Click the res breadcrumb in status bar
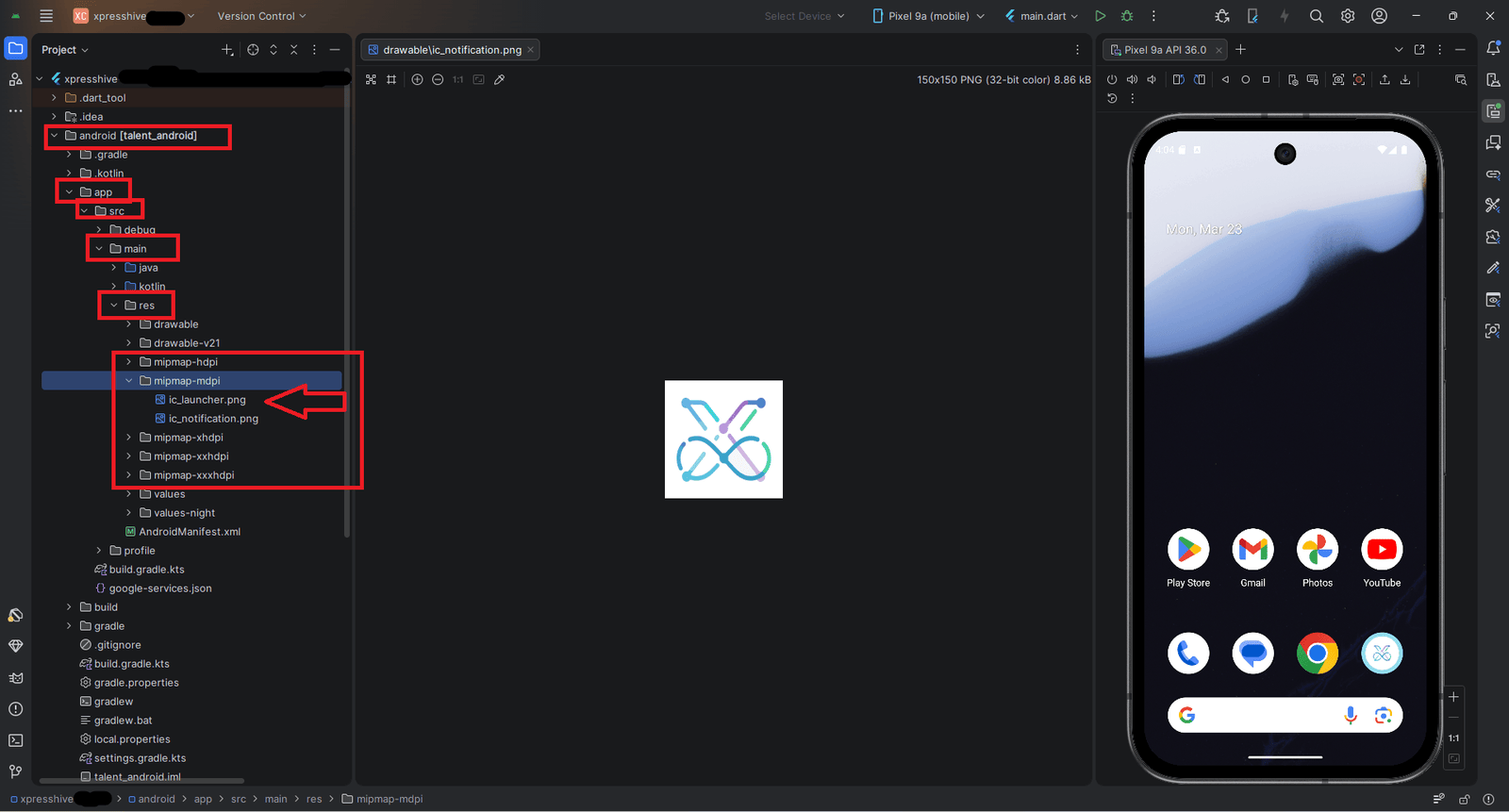This screenshot has width=1509, height=812. tap(314, 799)
